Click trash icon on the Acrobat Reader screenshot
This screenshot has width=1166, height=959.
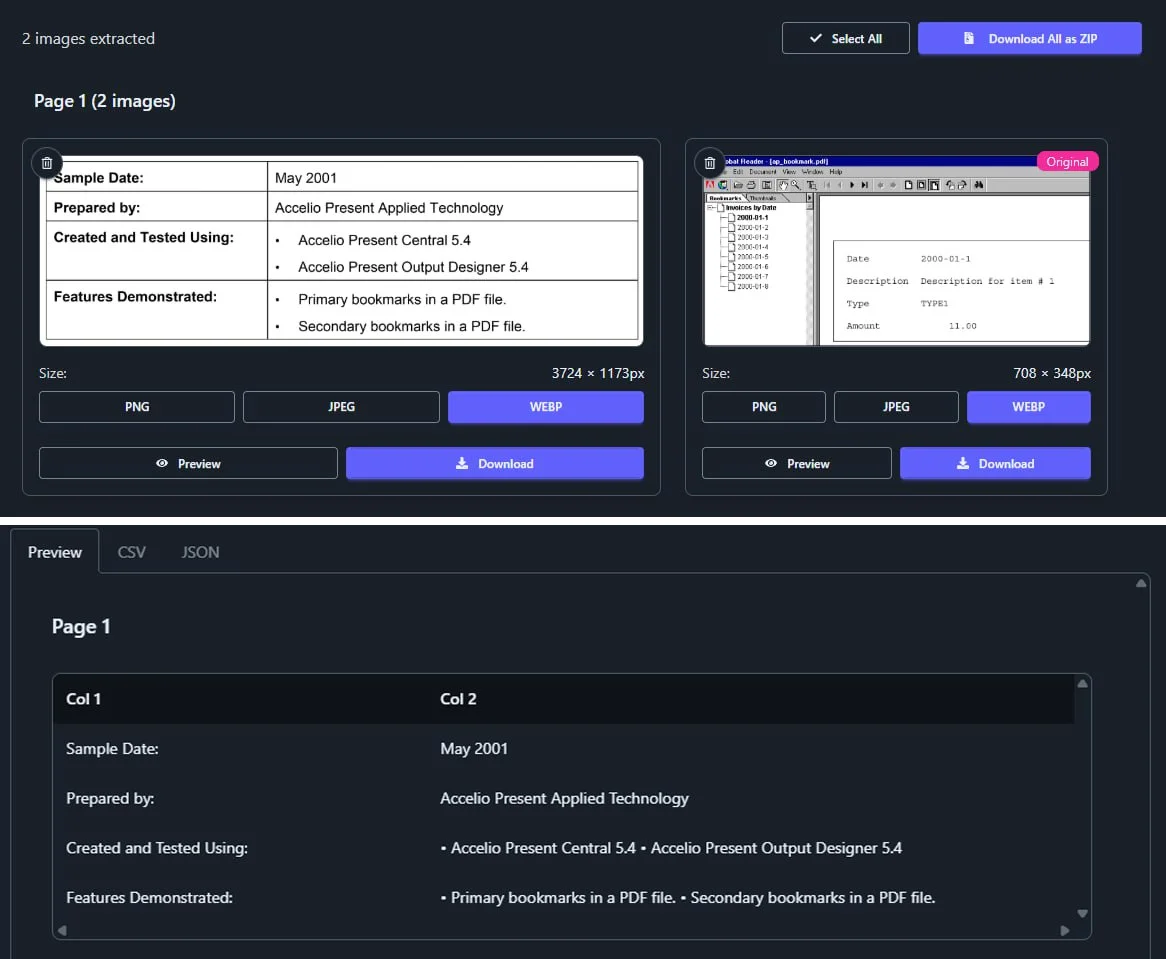pyautogui.click(x=710, y=163)
